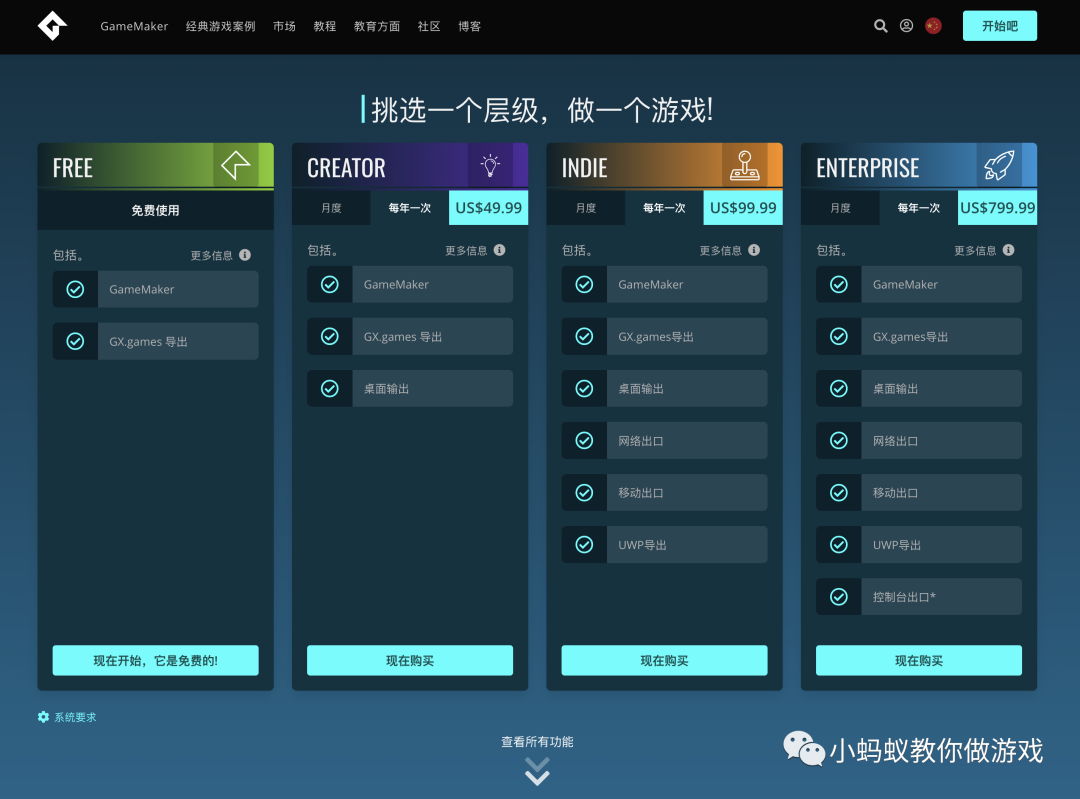Select 每年一次 billing in CREATOR card

410,208
